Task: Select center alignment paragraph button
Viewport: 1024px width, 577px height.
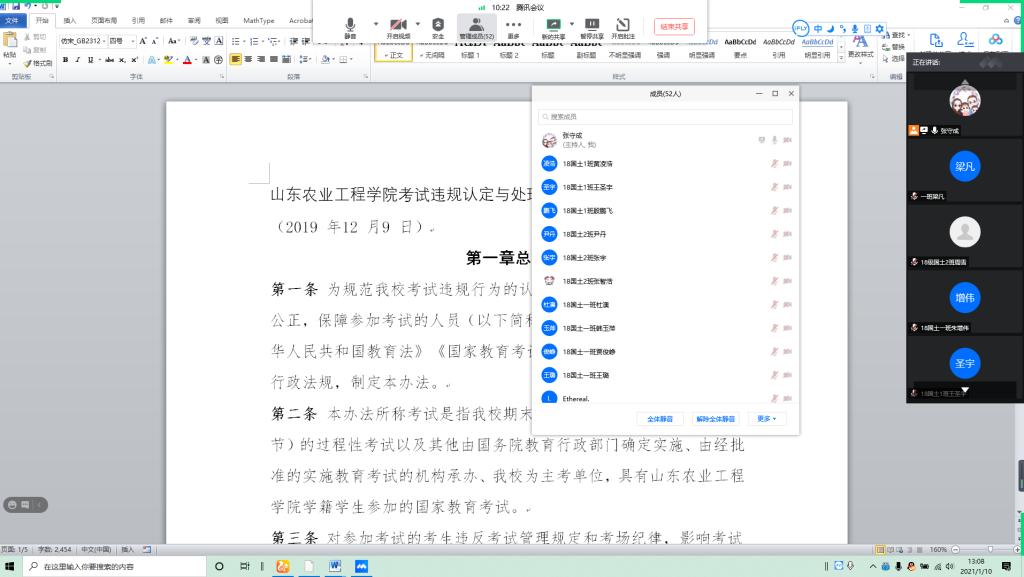Action: pos(248,59)
